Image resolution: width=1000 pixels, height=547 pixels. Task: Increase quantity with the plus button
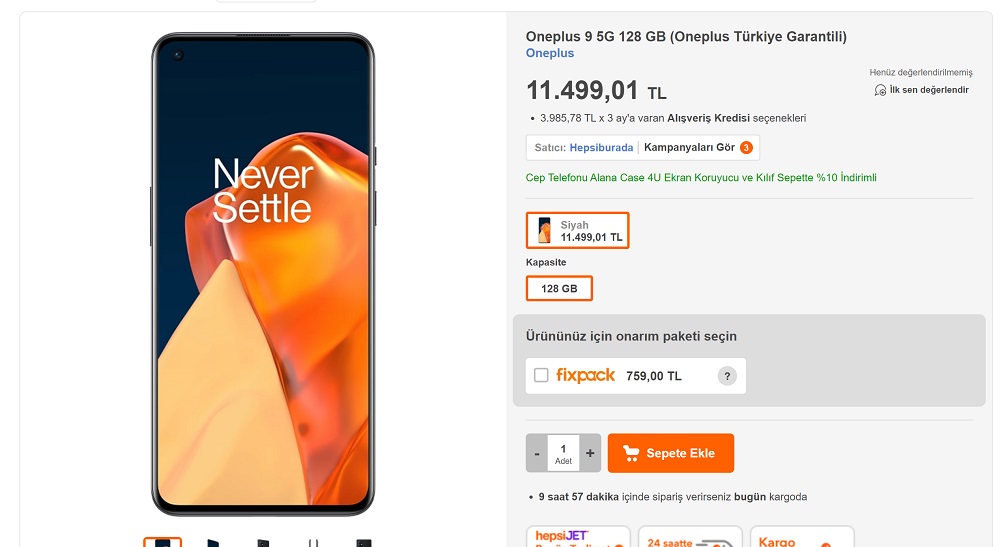[590, 453]
